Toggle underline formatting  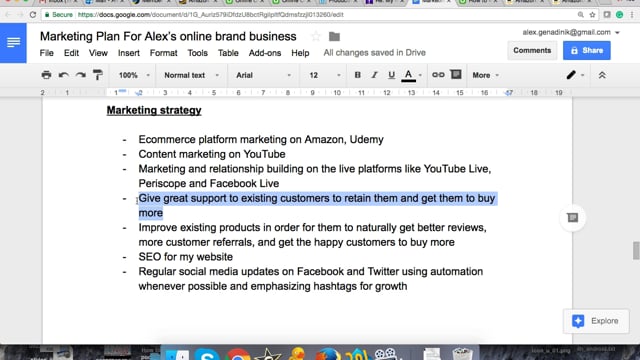pyautogui.click(x=391, y=75)
